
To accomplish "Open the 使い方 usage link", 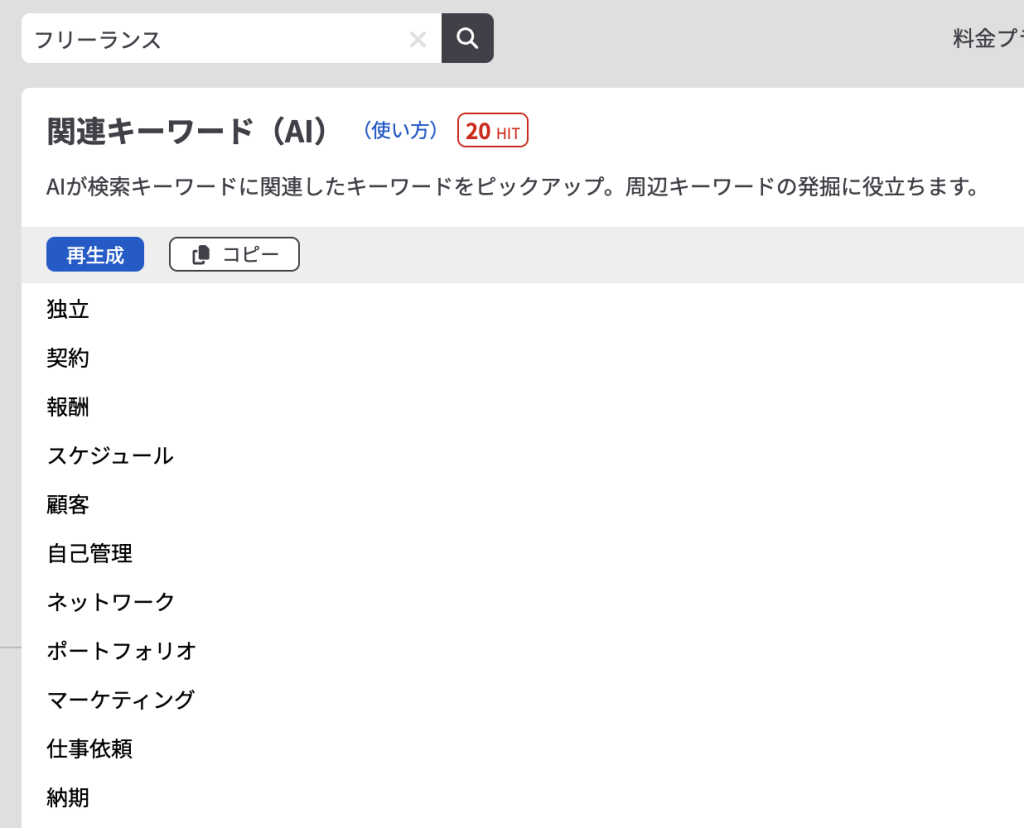I will click(x=400, y=131).
